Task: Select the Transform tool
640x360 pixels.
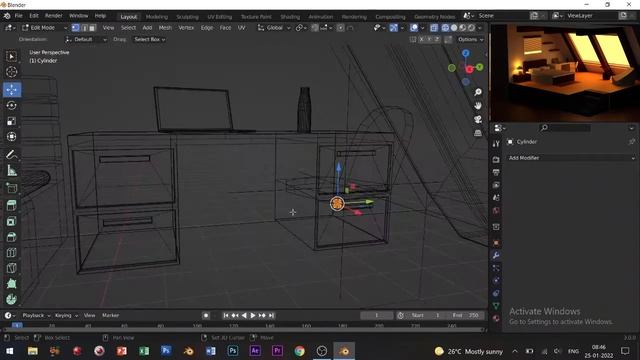Action: point(11,136)
